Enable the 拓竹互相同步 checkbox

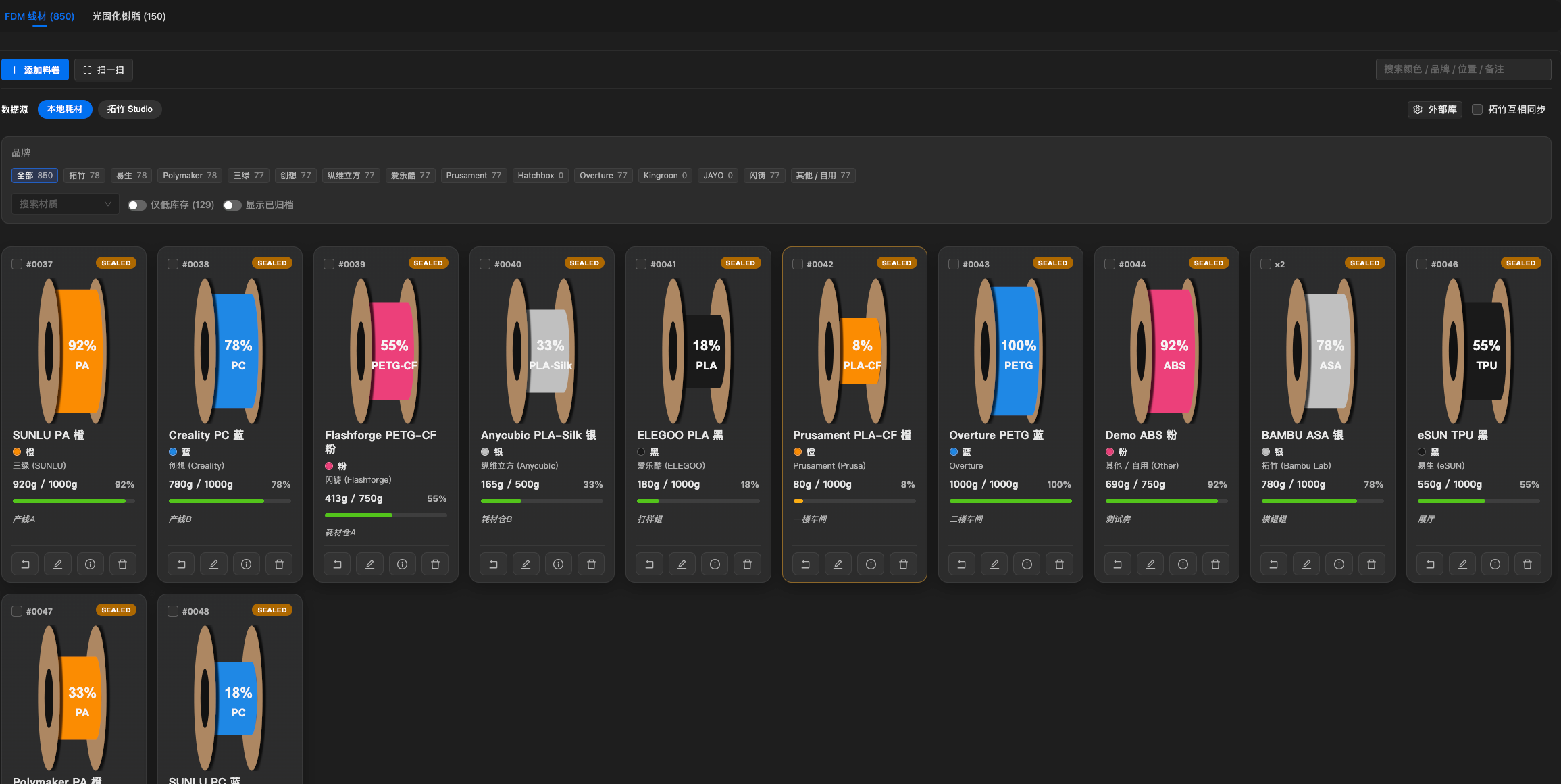(x=1477, y=109)
